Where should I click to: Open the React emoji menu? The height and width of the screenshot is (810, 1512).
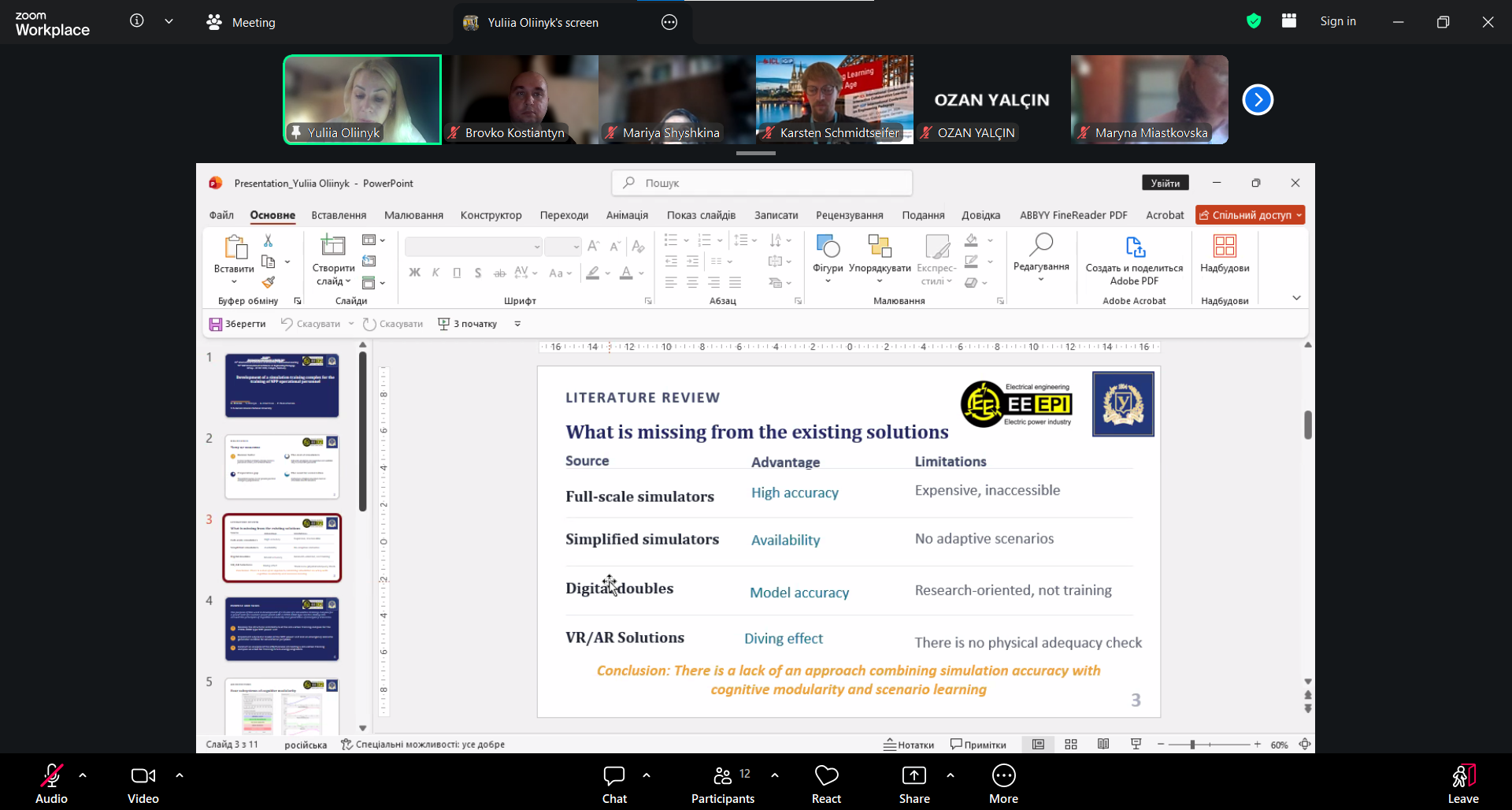coord(826,784)
